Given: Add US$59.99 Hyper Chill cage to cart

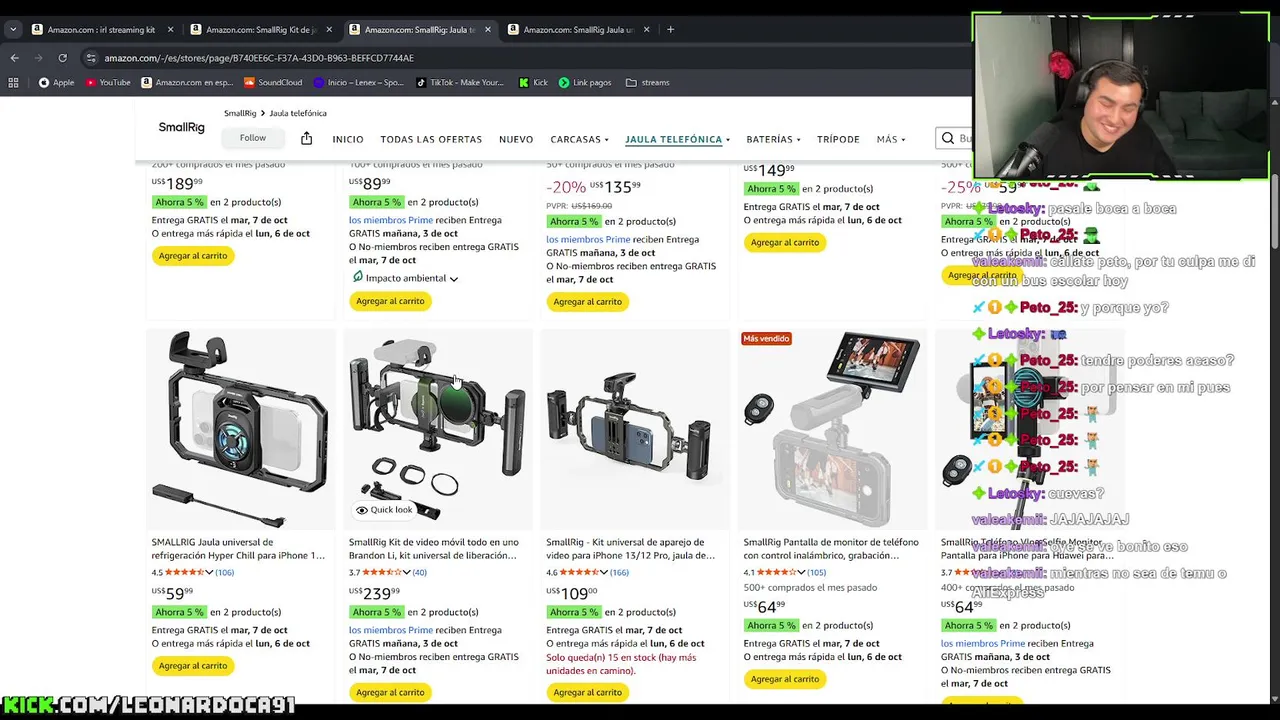Looking at the screenshot, I should click(193, 666).
